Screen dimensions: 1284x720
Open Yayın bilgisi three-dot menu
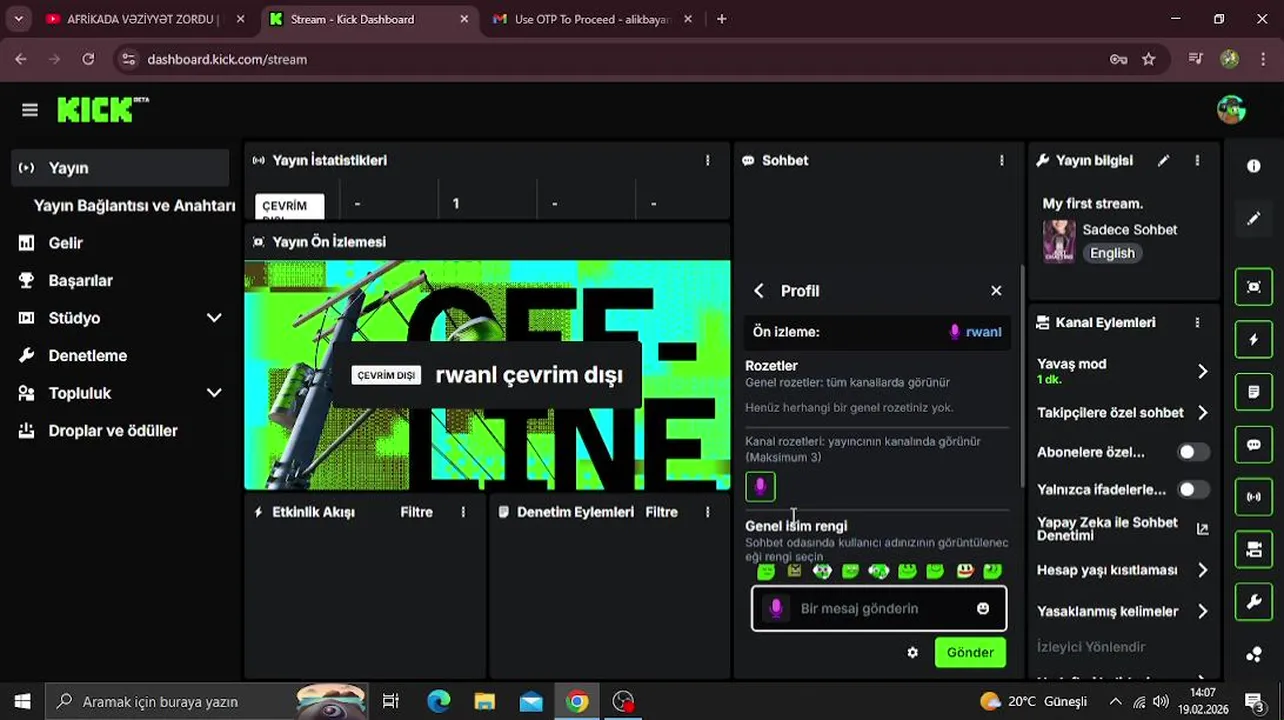tap(1197, 160)
